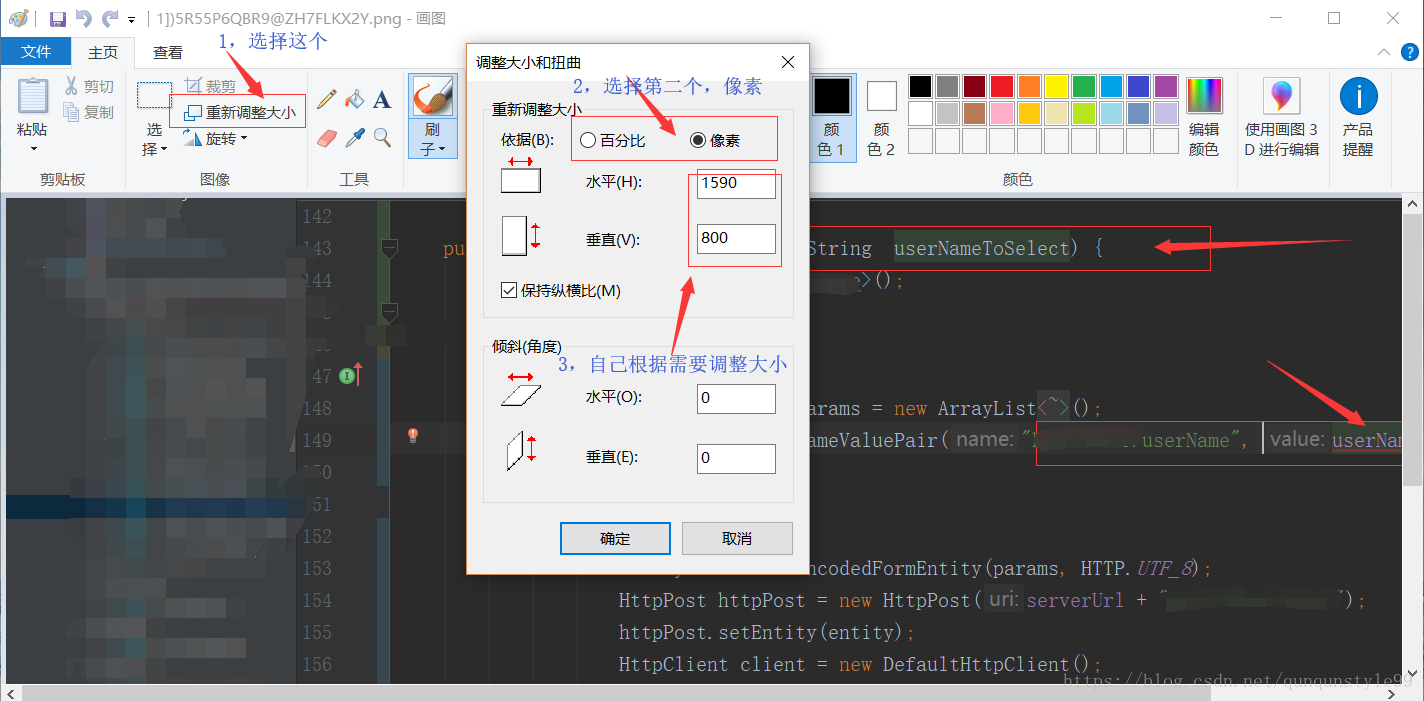Click the 复制 (Copy) icon

click(72, 112)
